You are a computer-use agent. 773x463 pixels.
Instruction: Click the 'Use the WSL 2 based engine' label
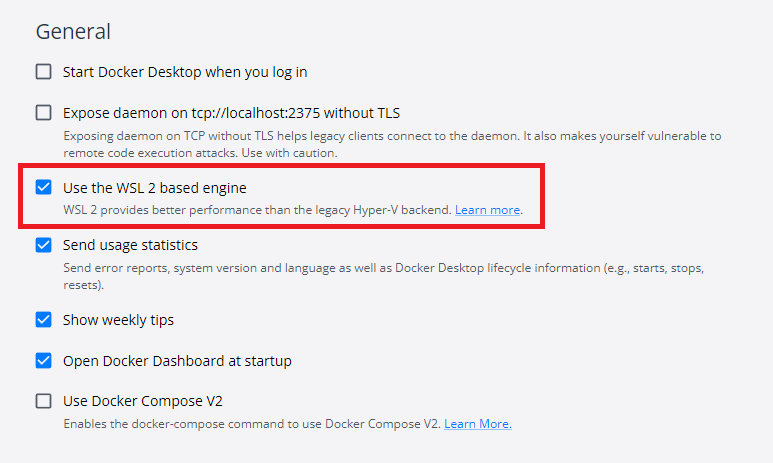coord(155,188)
